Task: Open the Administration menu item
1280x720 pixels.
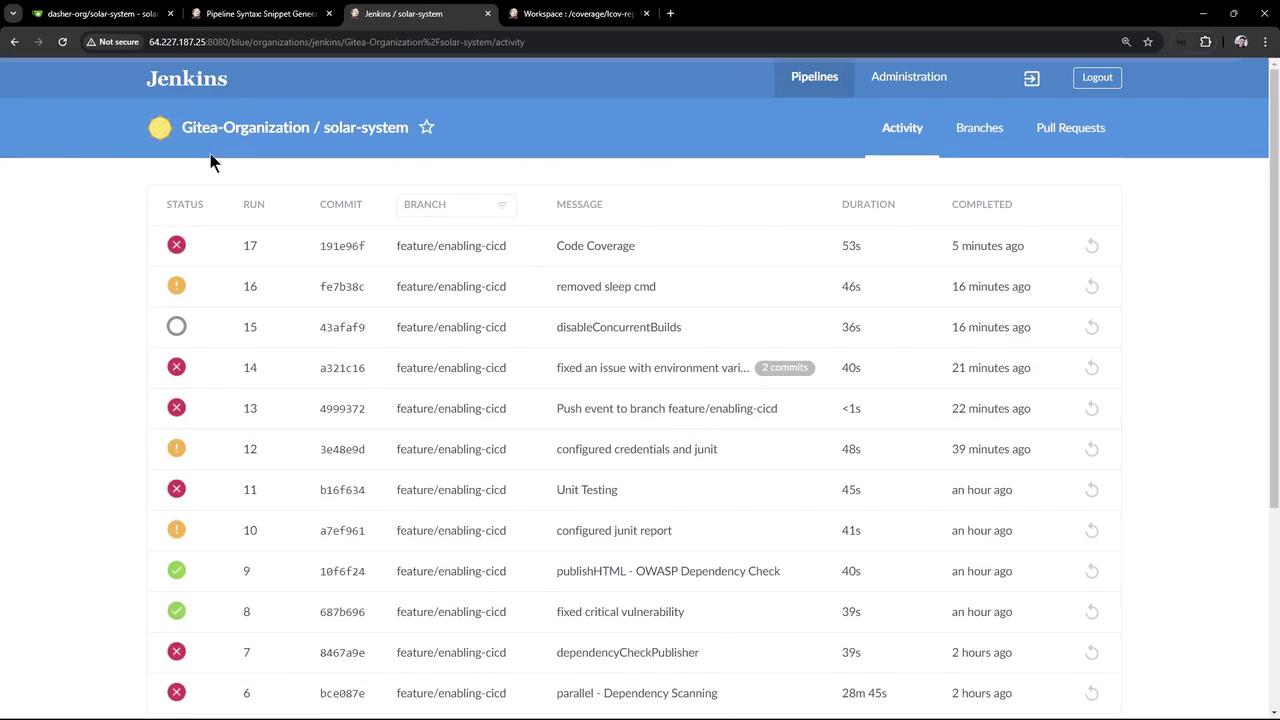Action: pos(909,77)
